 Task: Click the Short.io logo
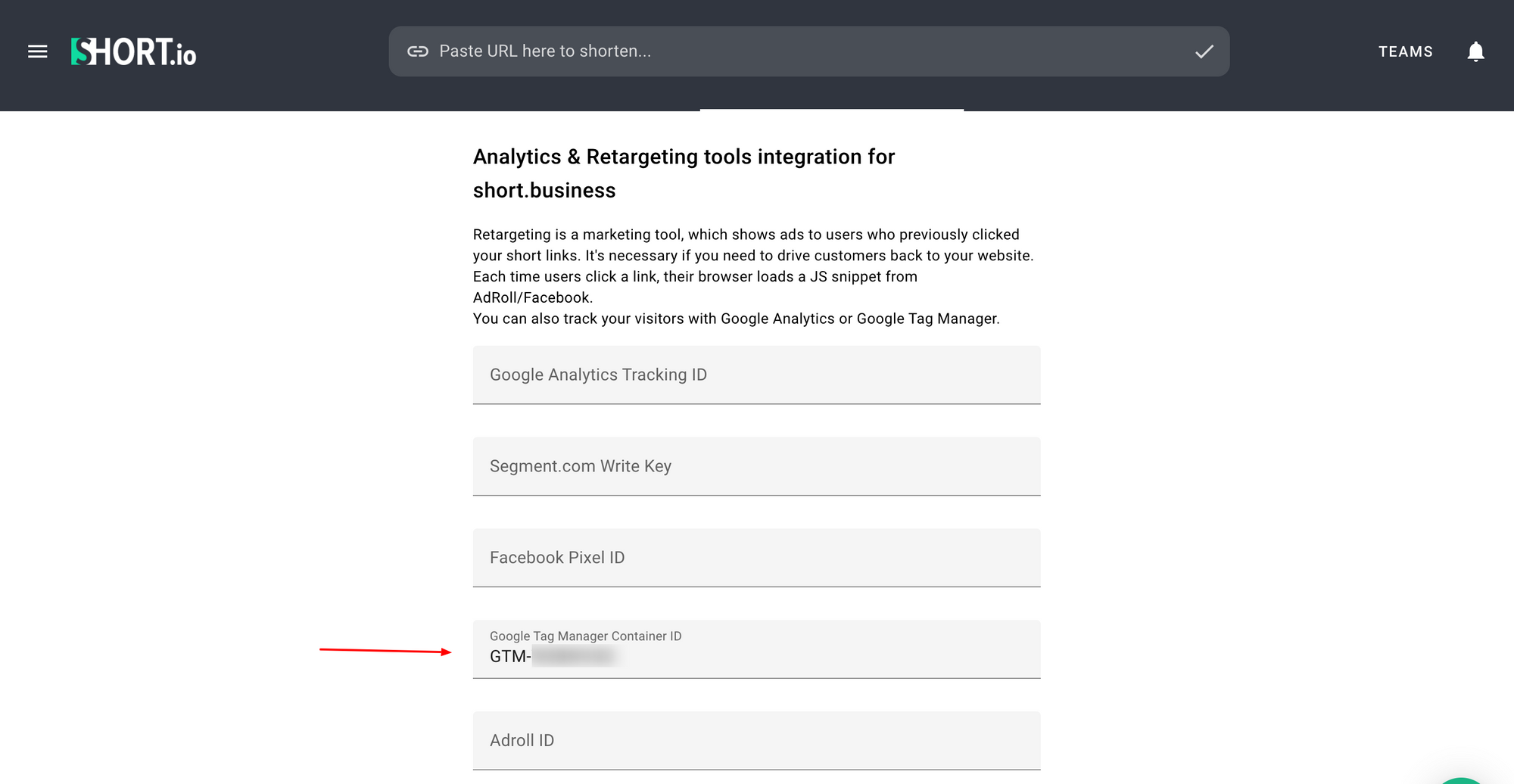(x=134, y=51)
